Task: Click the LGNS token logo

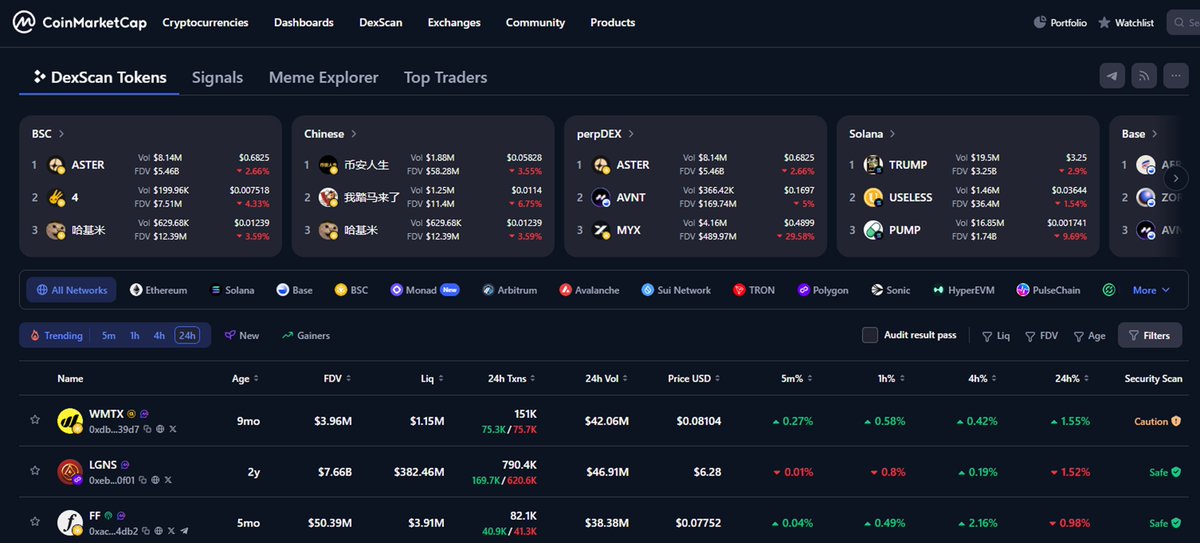Action: [x=69, y=471]
